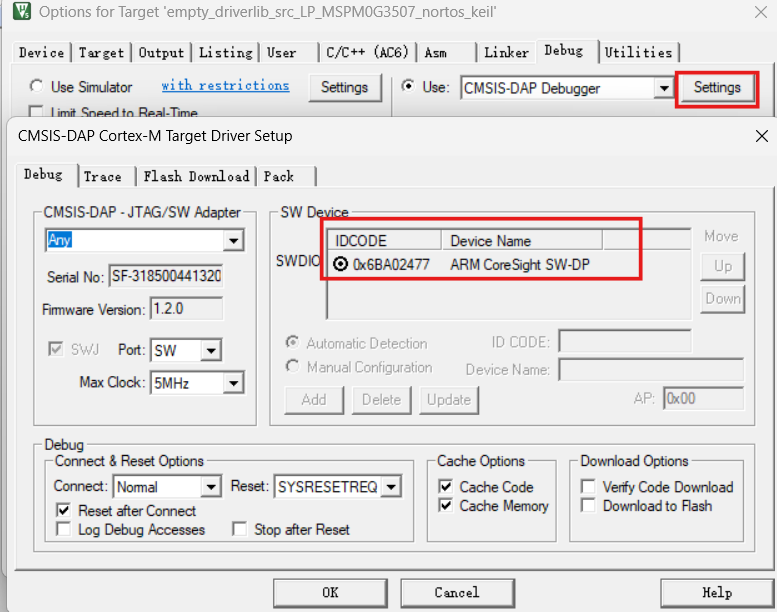Select the Device tab
This screenshot has width=777, height=612.
pyautogui.click(x=42, y=53)
